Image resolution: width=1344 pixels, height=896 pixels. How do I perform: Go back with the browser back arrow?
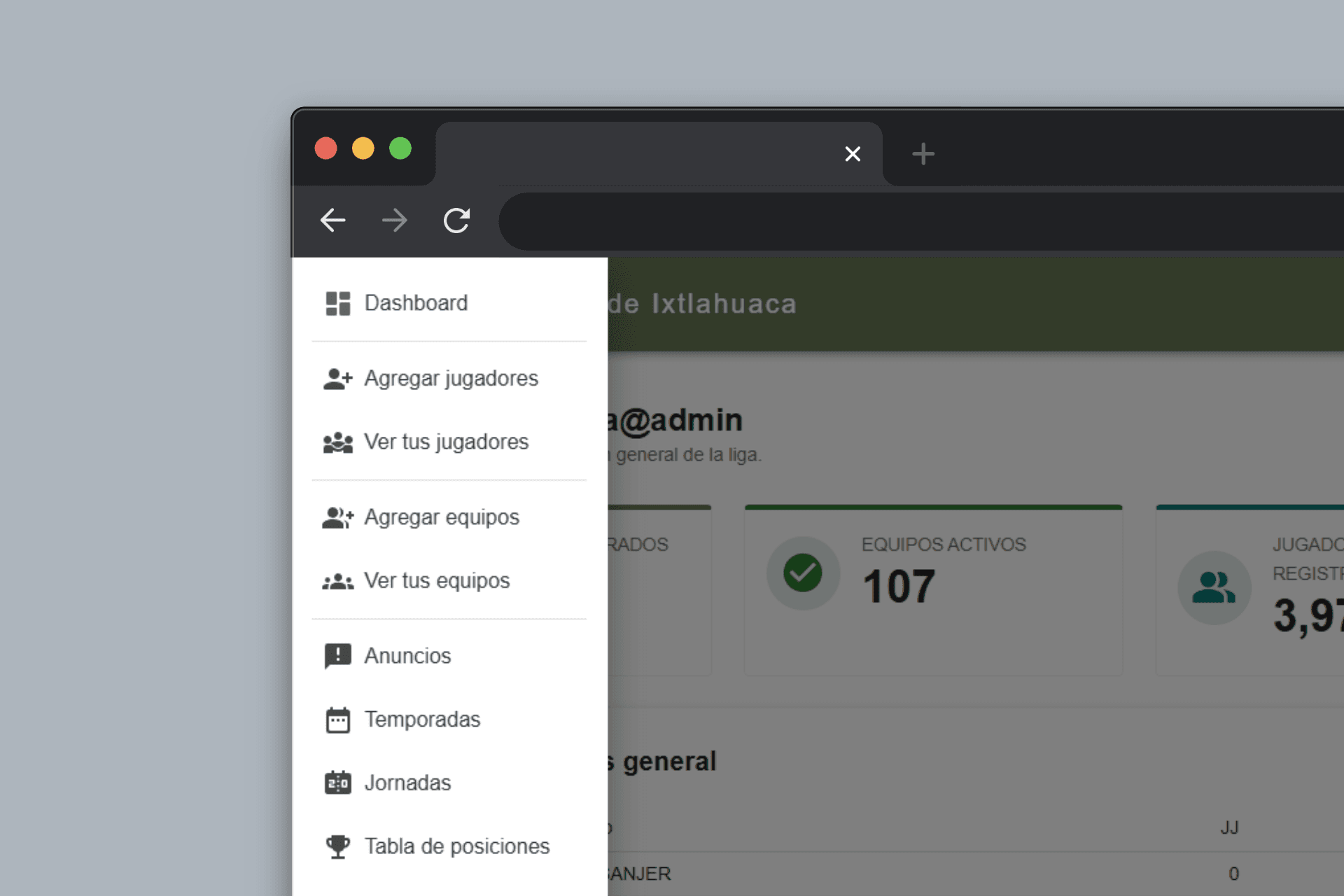[333, 220]
